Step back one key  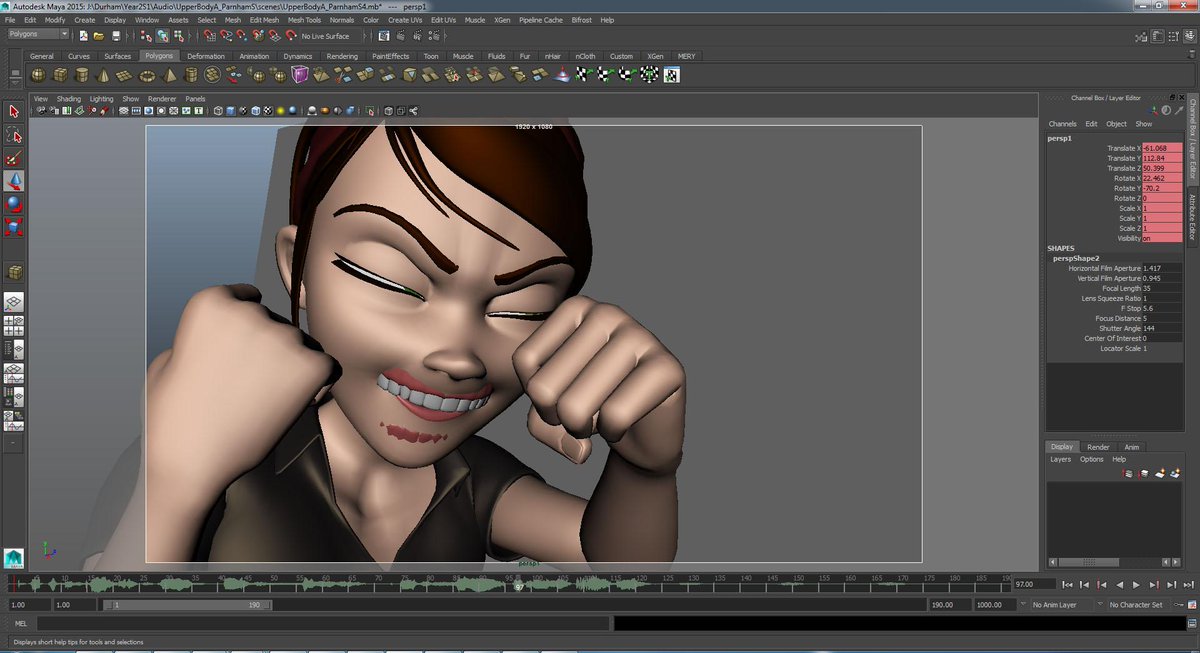(1102, 584)
